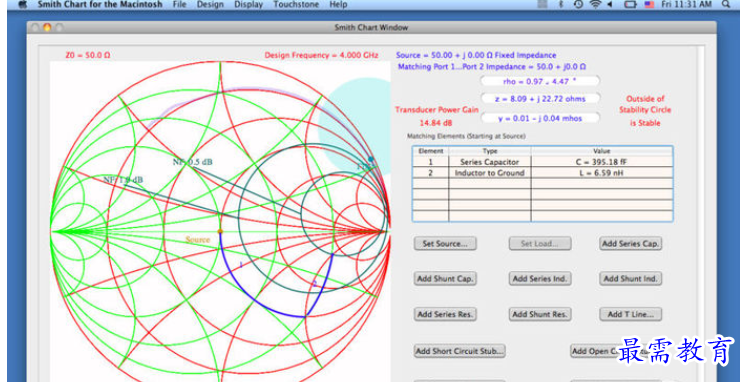Open the Time Machine menu icon
The image size is (740, 382).
tap(578, 4)
